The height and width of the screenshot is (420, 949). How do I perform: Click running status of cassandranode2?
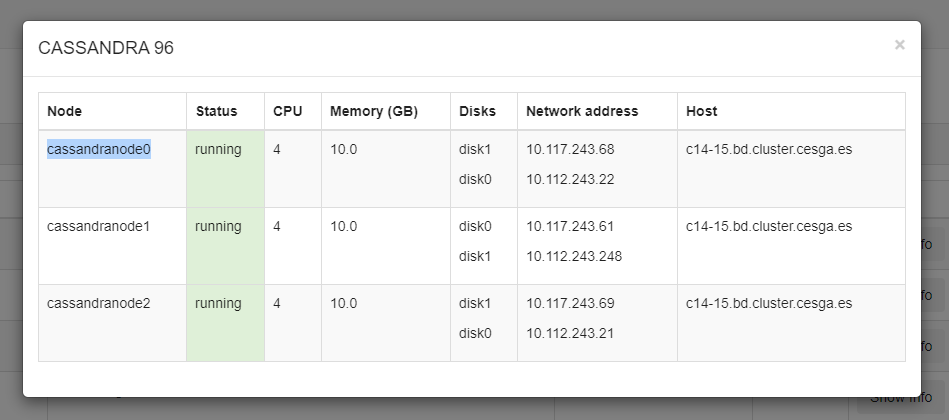(x=218, y=303)
